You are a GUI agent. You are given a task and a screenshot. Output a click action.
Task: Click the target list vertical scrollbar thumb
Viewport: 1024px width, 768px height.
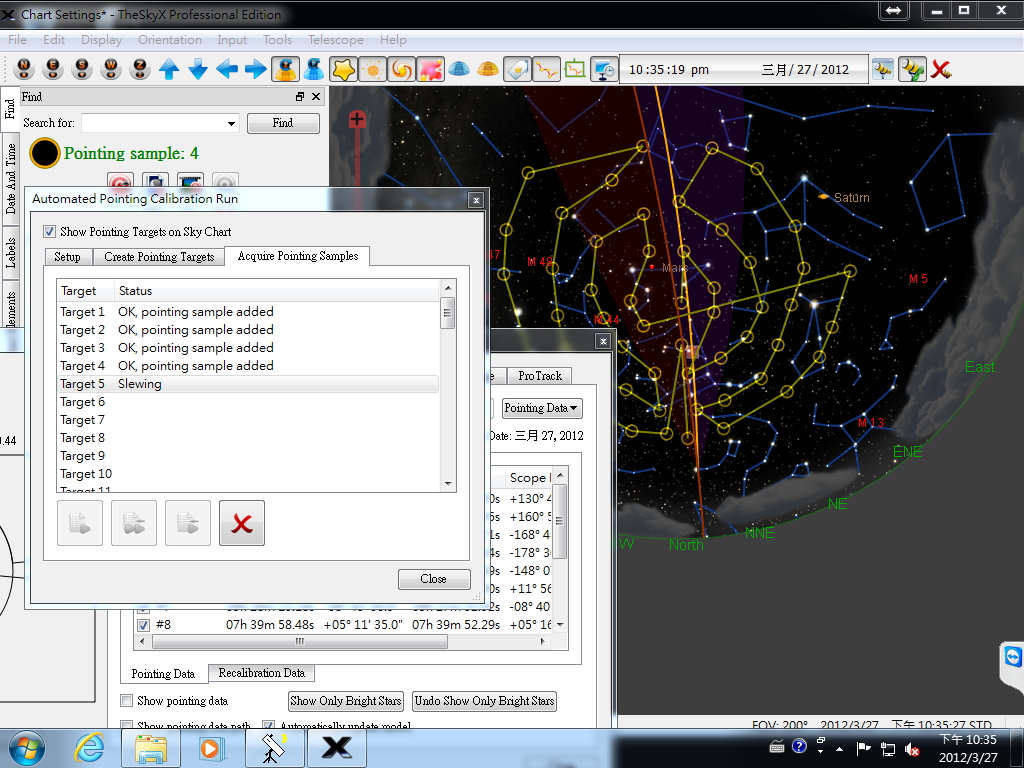point(447,313)
